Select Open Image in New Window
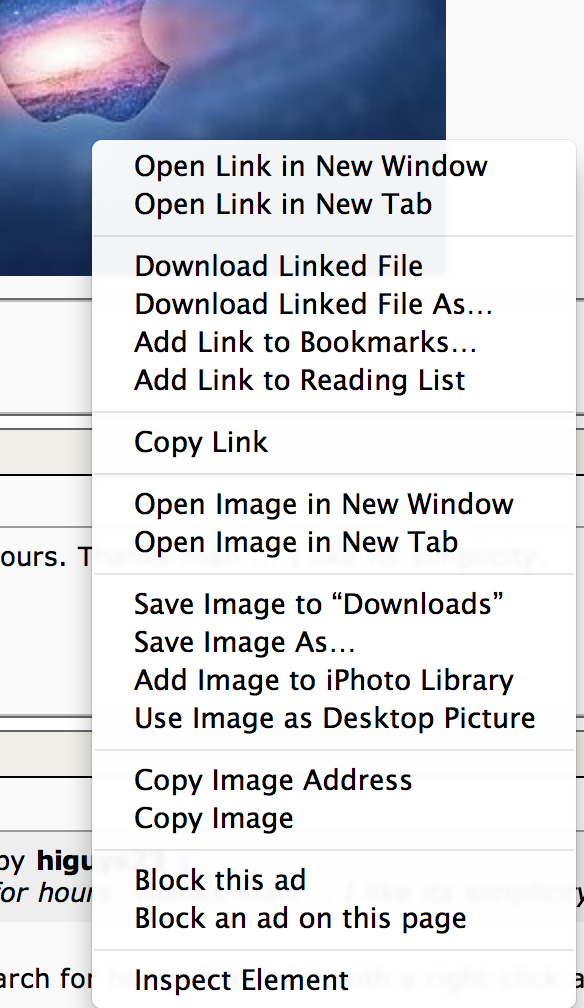Image resolution: width=584 pixels, height=1008 pixels. (334, 504)
